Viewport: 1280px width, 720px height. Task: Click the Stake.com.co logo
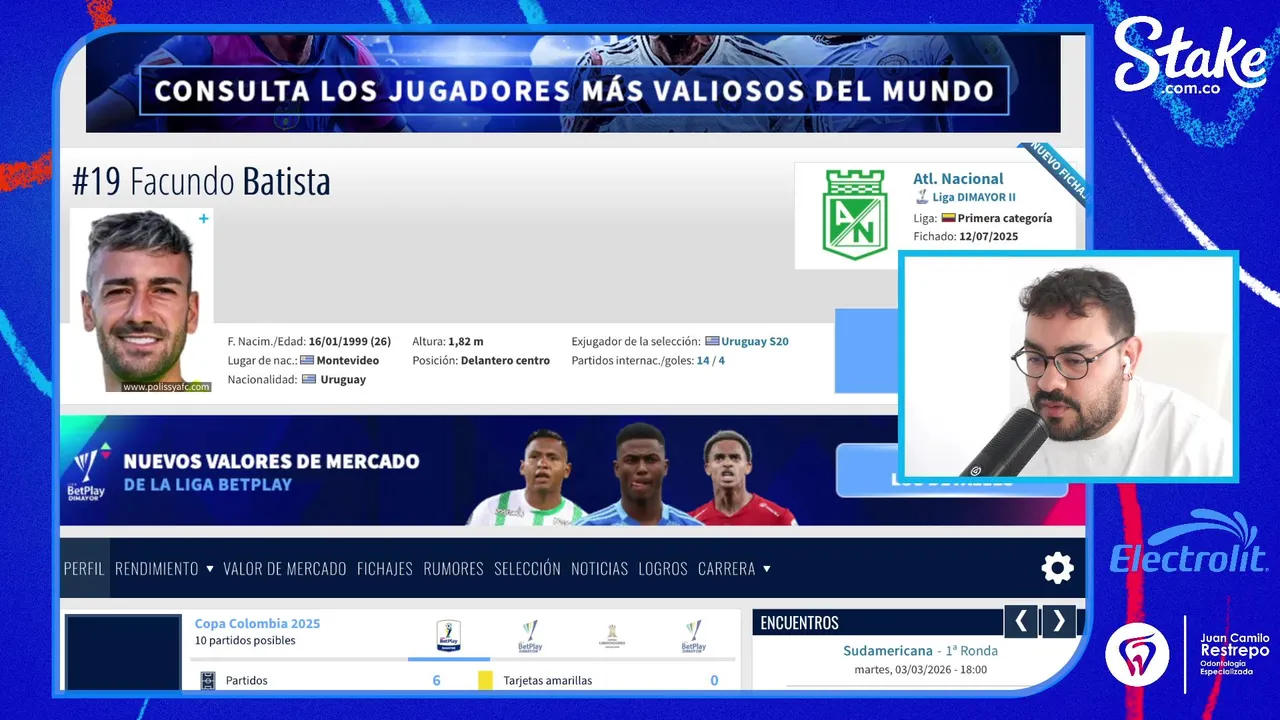click(1190, 58)
